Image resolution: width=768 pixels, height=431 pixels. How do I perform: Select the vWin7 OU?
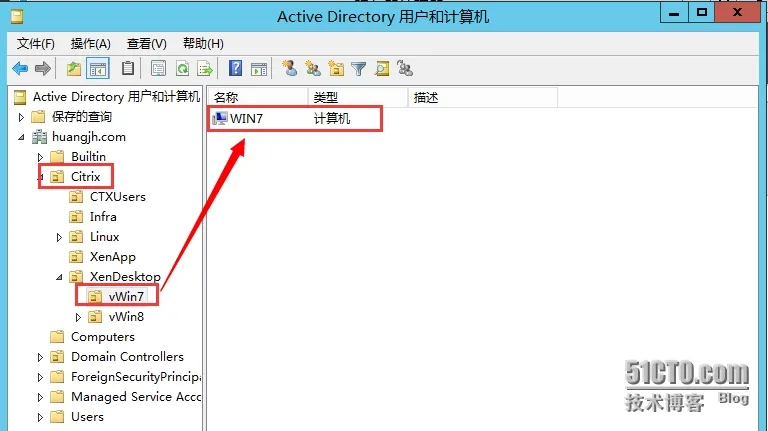[126, 297]
